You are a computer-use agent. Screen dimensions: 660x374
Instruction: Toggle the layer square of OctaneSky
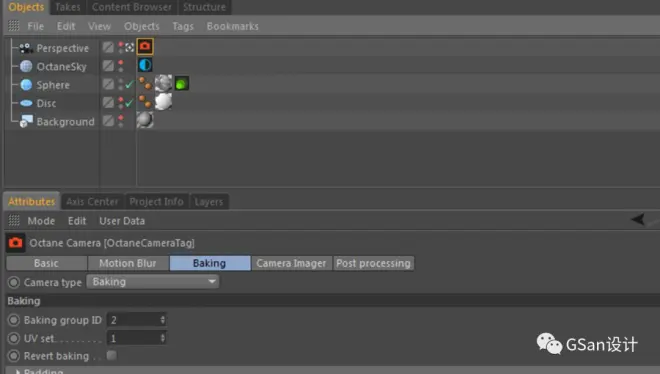pyautogui.click(x=108, y=66)
